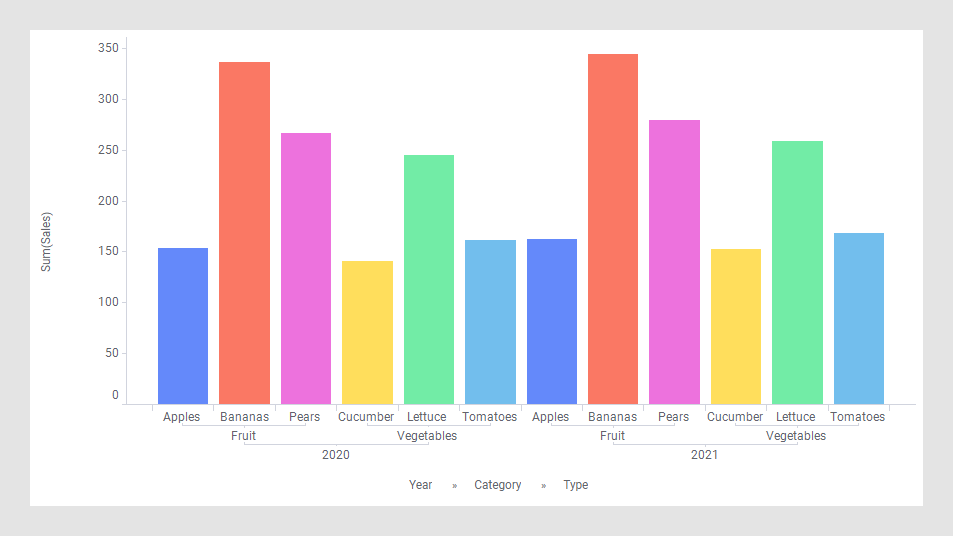Click the Sum(Sales) Y-axis selector
This screenshot has height=536, width=953.
46,242
